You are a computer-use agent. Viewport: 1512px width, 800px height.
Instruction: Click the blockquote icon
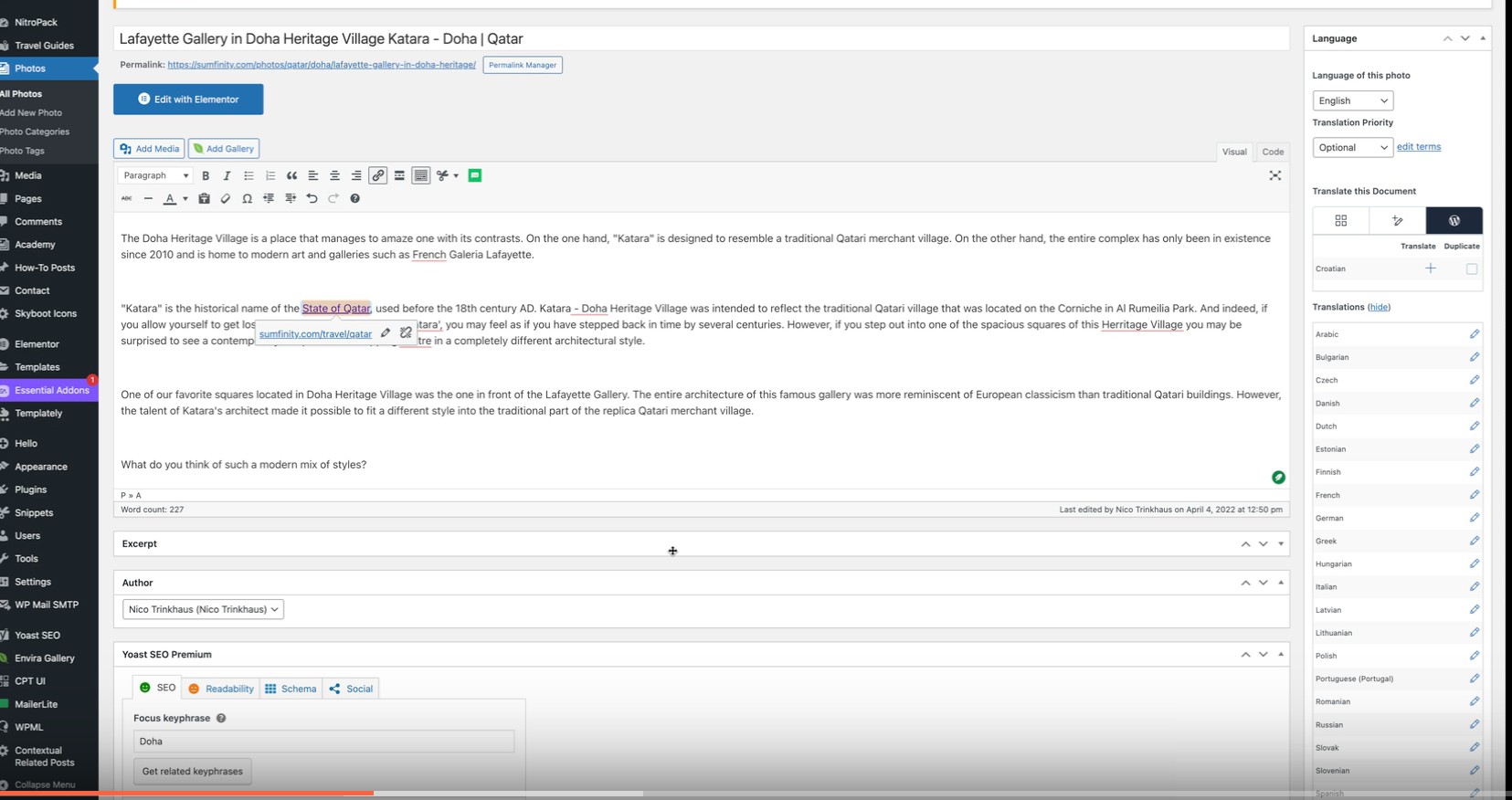(291, 175)
